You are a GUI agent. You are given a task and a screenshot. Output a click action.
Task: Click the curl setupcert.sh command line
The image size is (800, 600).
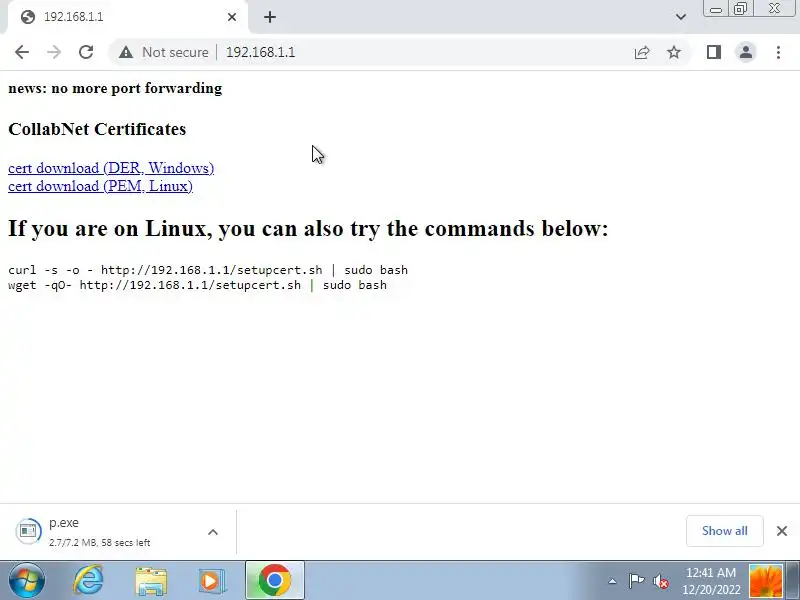[208, 270]
